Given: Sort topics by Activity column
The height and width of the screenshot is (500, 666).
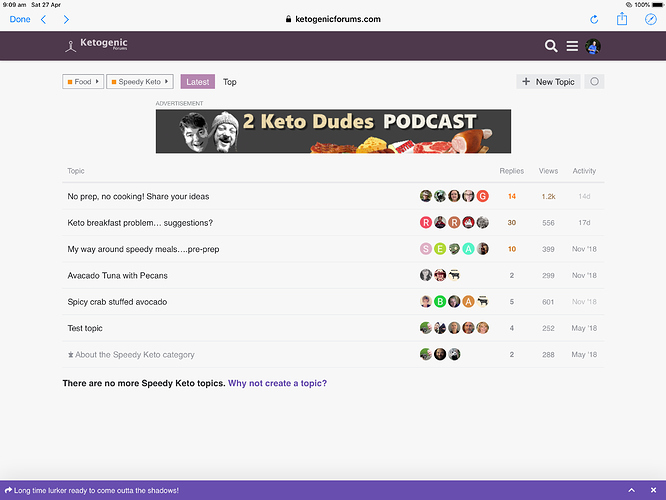Looking at the screenshot, I should click(584, 171).
